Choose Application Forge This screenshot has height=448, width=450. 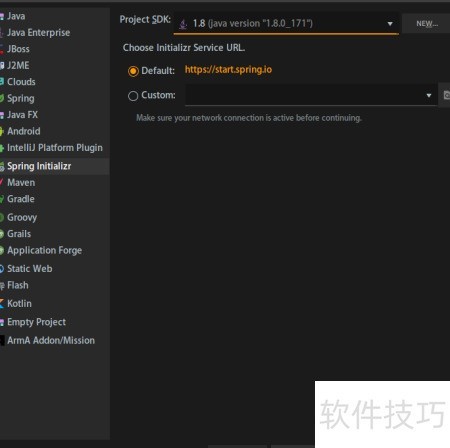coord(44,250)
